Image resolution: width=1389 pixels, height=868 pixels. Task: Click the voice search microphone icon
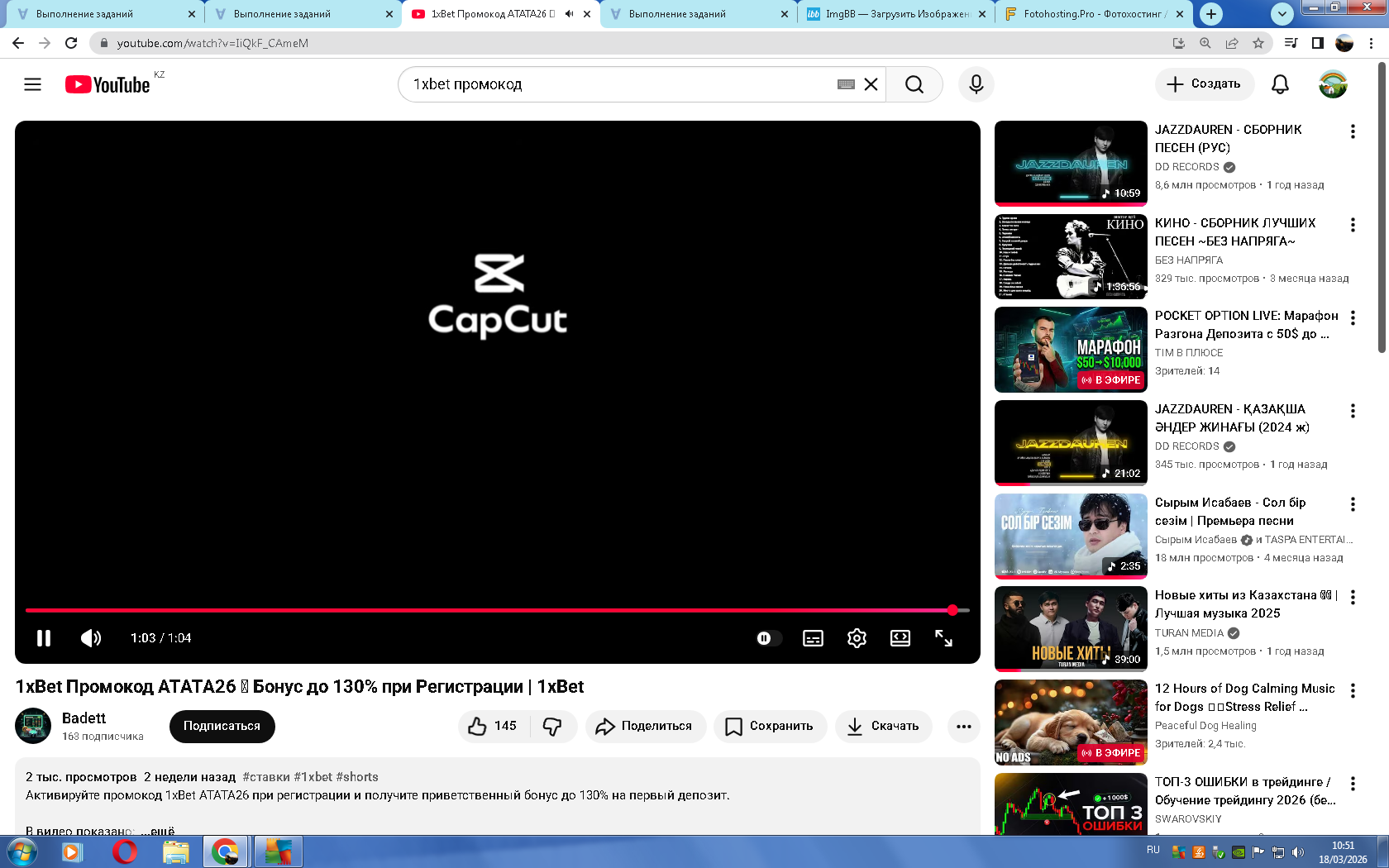coord(976,84)
